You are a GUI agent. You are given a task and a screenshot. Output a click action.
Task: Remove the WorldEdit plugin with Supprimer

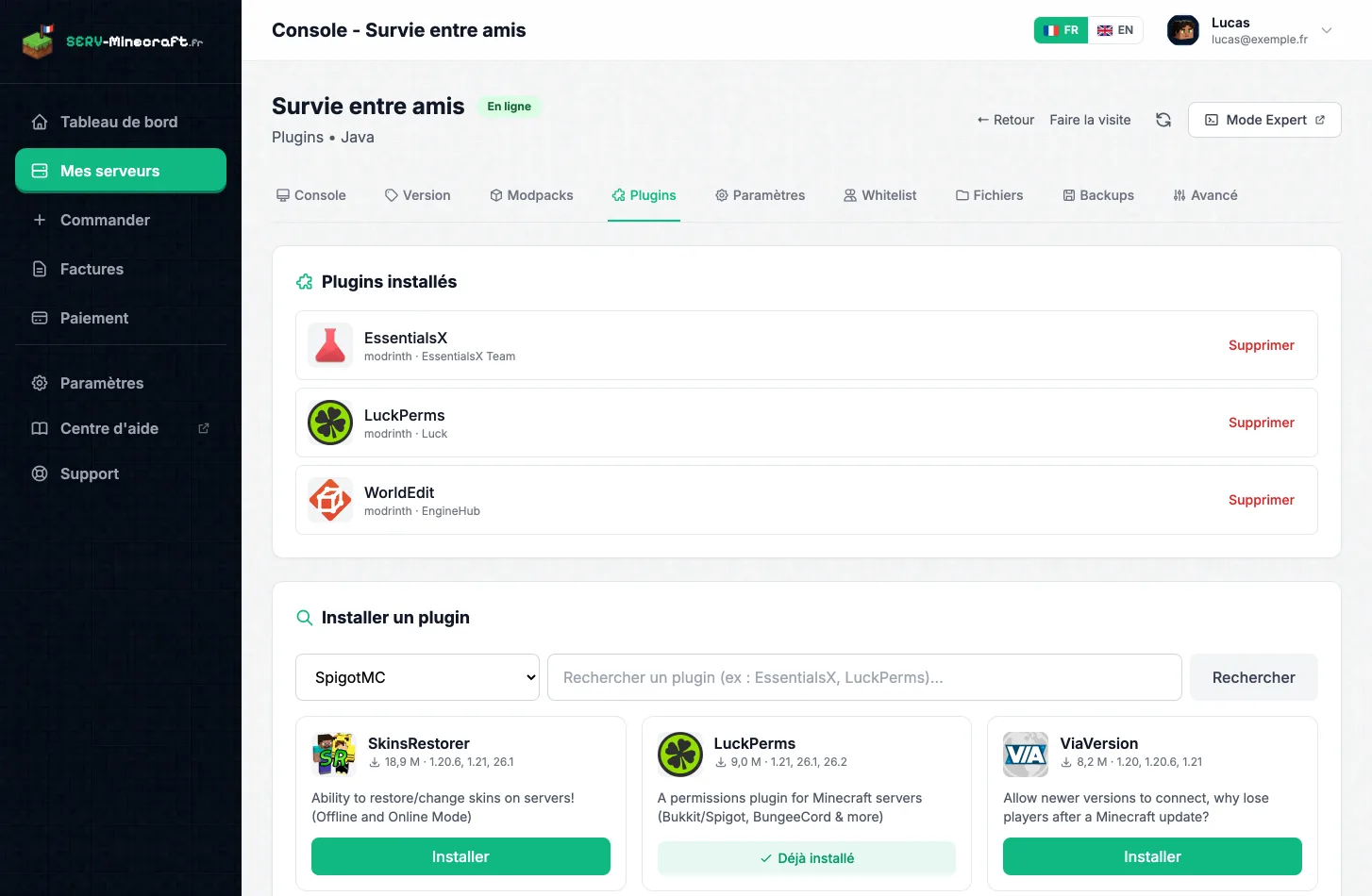(1261, 500)
